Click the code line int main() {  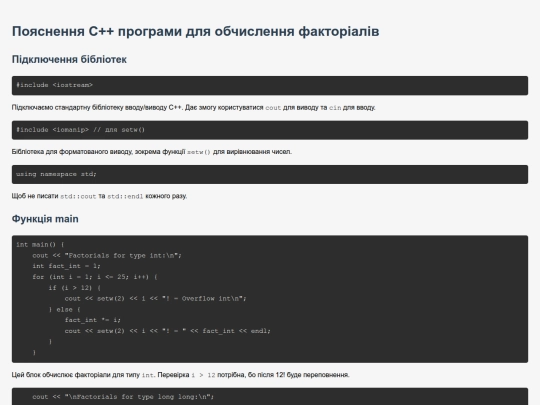[40, 245]
